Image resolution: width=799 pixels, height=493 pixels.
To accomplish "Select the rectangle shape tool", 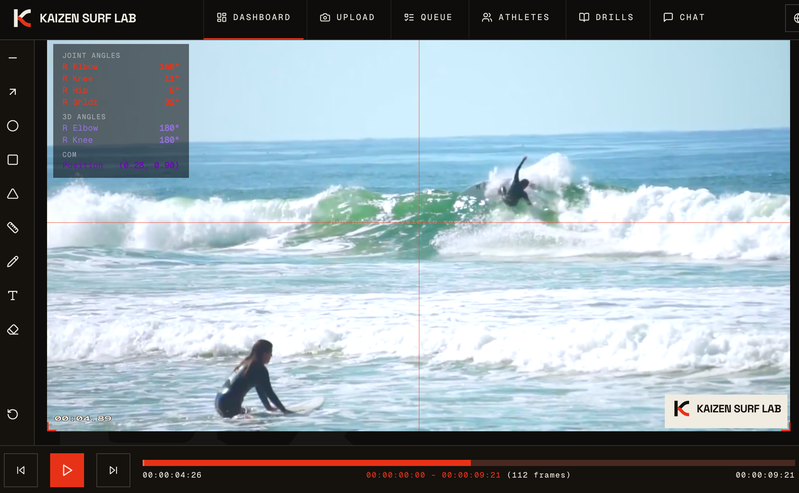I will click(13, 160).
